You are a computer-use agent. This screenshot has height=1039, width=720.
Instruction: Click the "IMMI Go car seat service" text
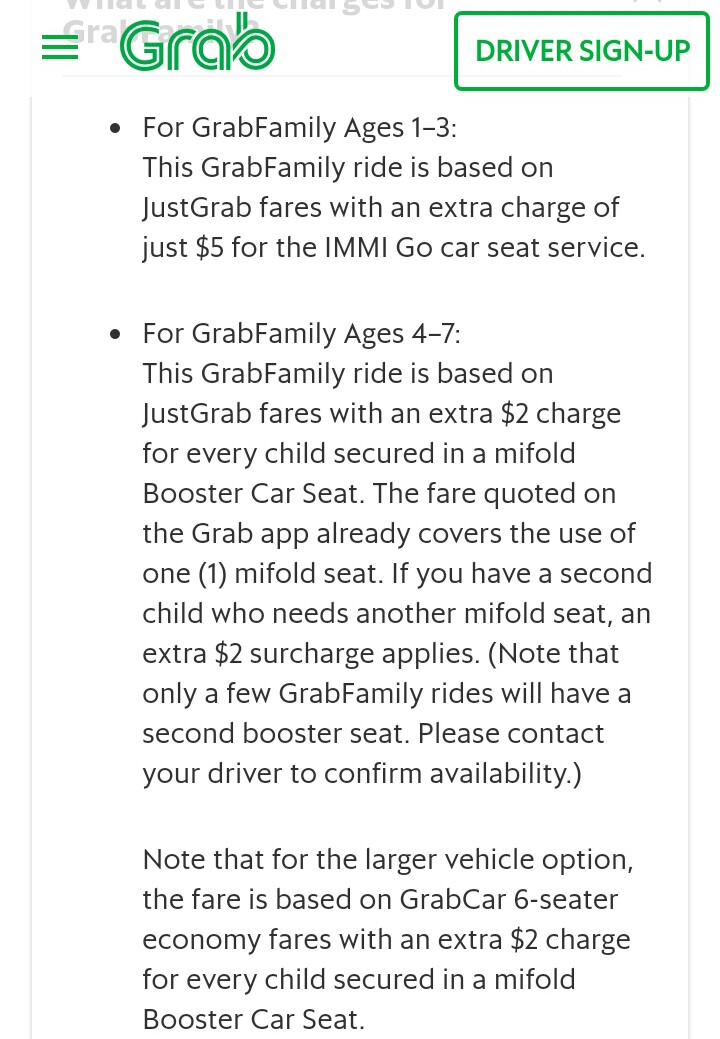(484, 248)
